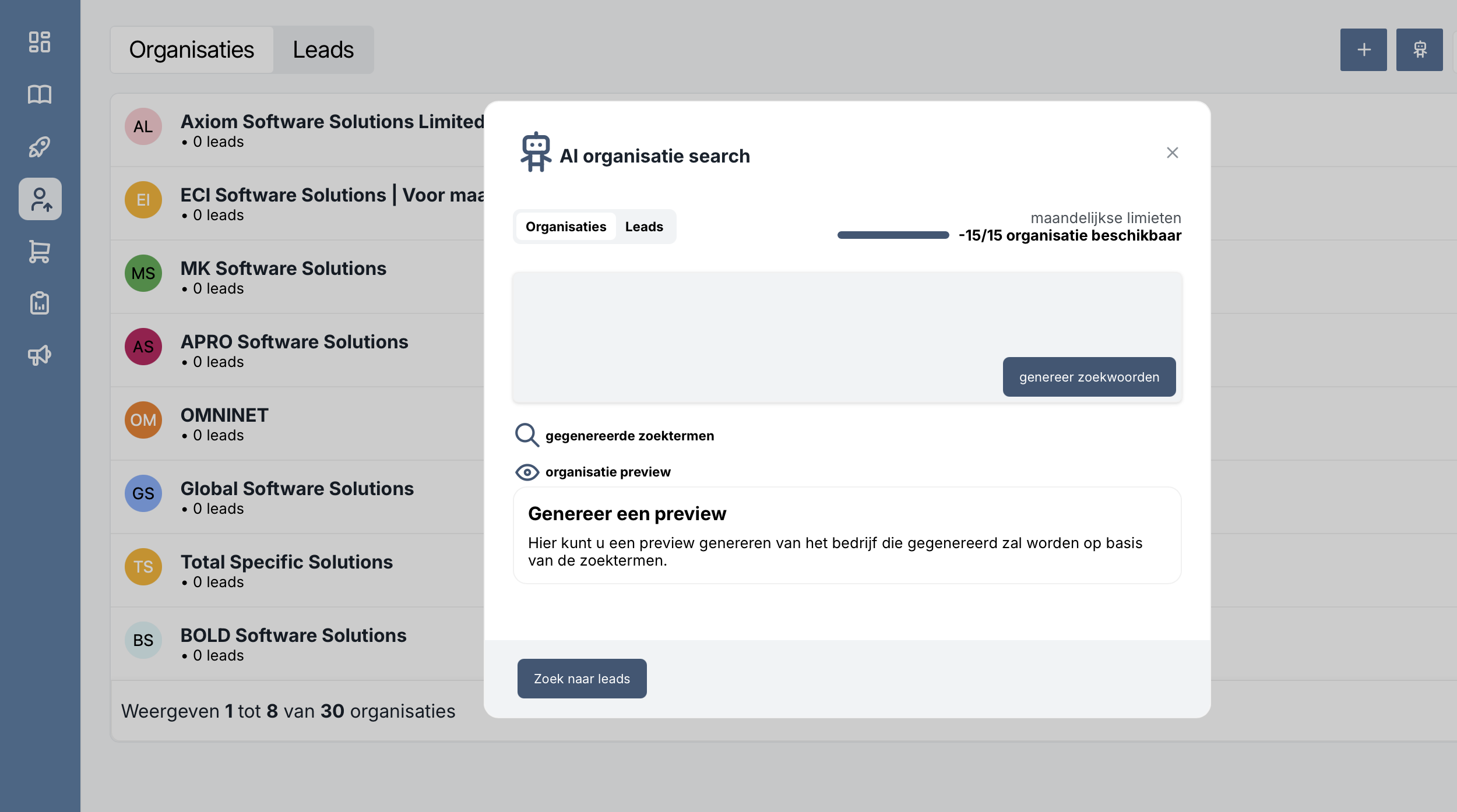
Task: Click the magnifier icon beside gegenereerde zoektermen
Action: (x=526, y=435)
